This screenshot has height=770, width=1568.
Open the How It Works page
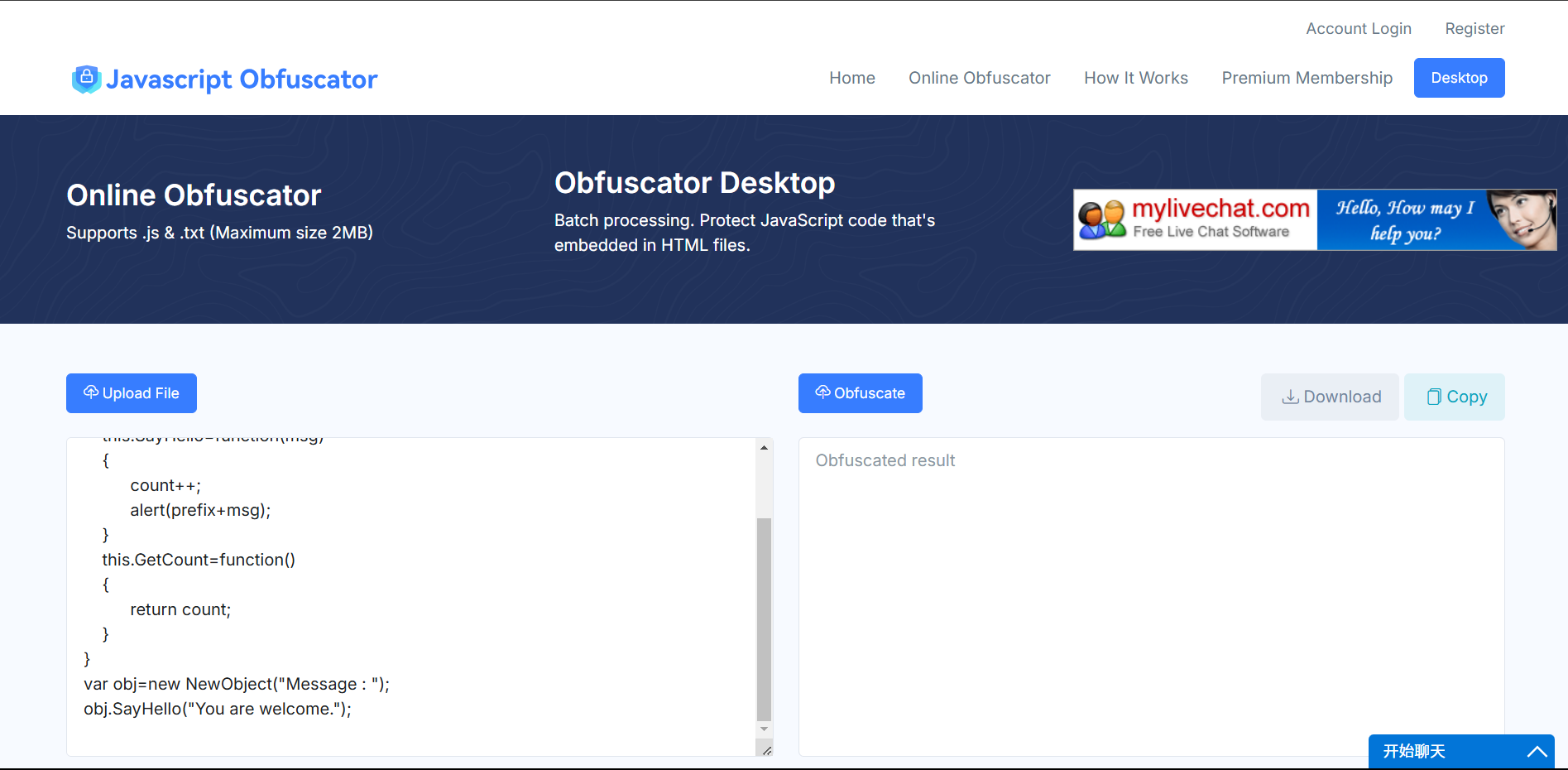[x=1135, y=77]
